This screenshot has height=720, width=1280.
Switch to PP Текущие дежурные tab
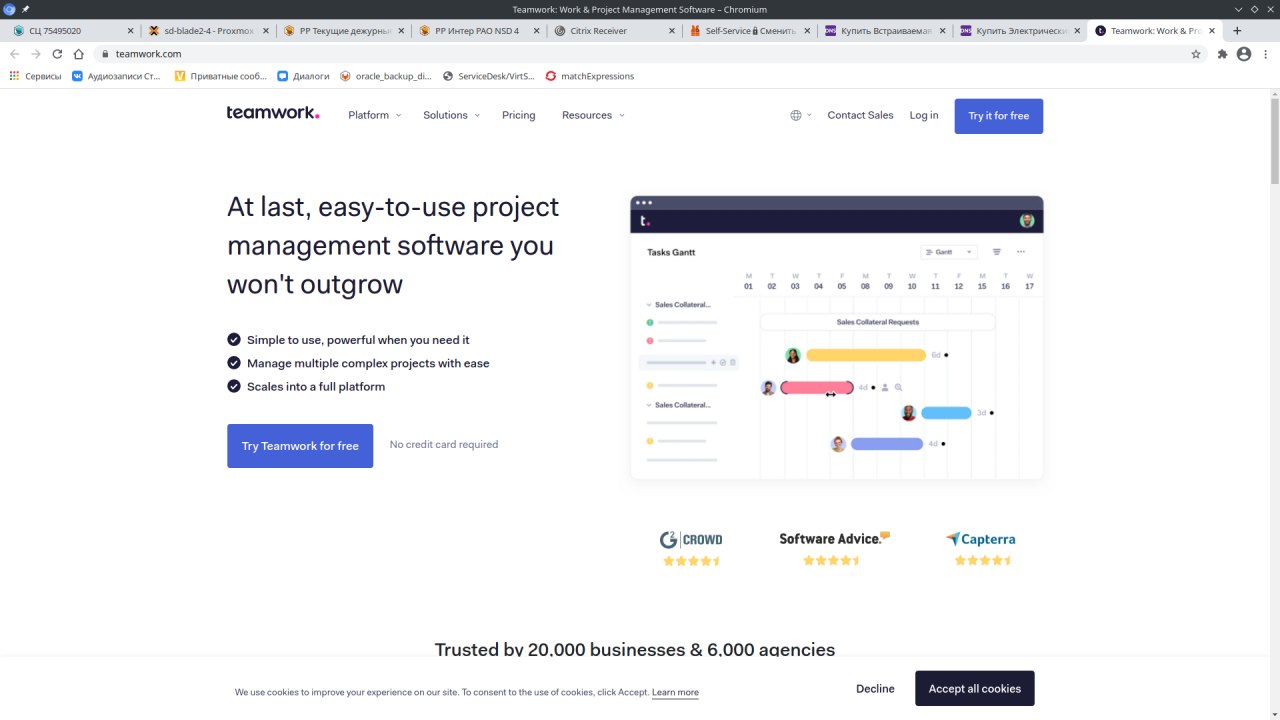pos(344,31)
